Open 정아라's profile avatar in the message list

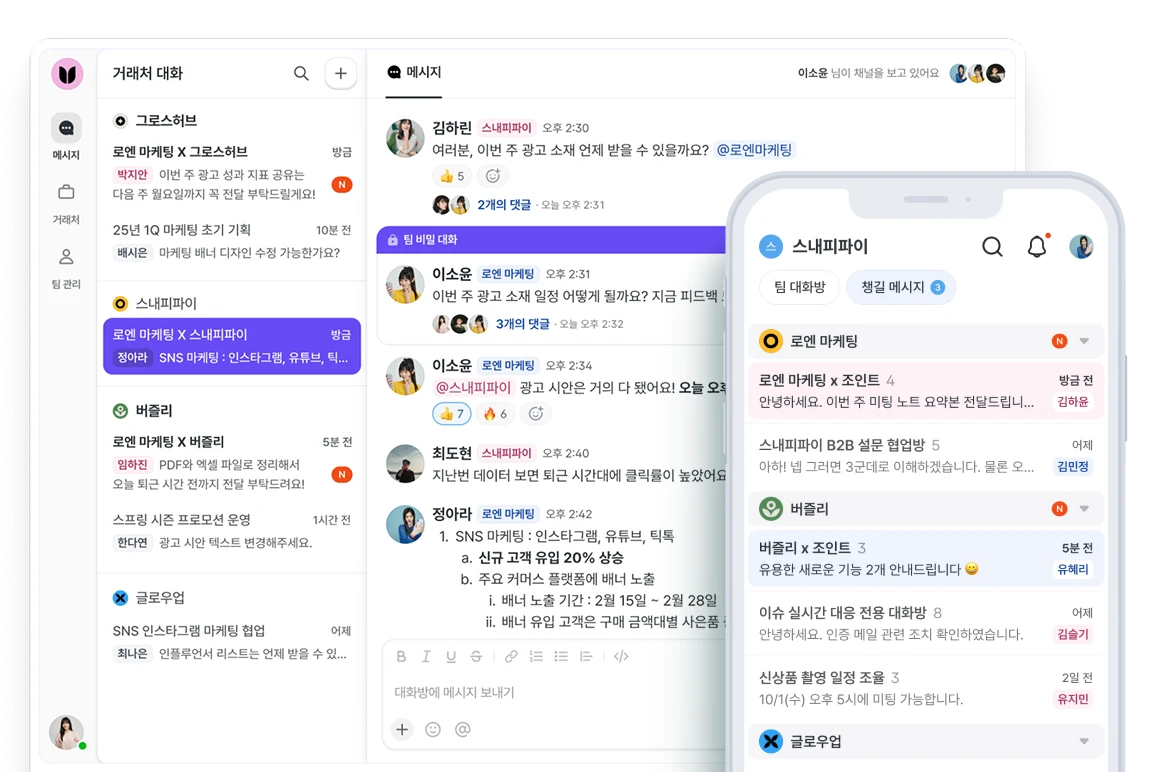pos(405,524)
